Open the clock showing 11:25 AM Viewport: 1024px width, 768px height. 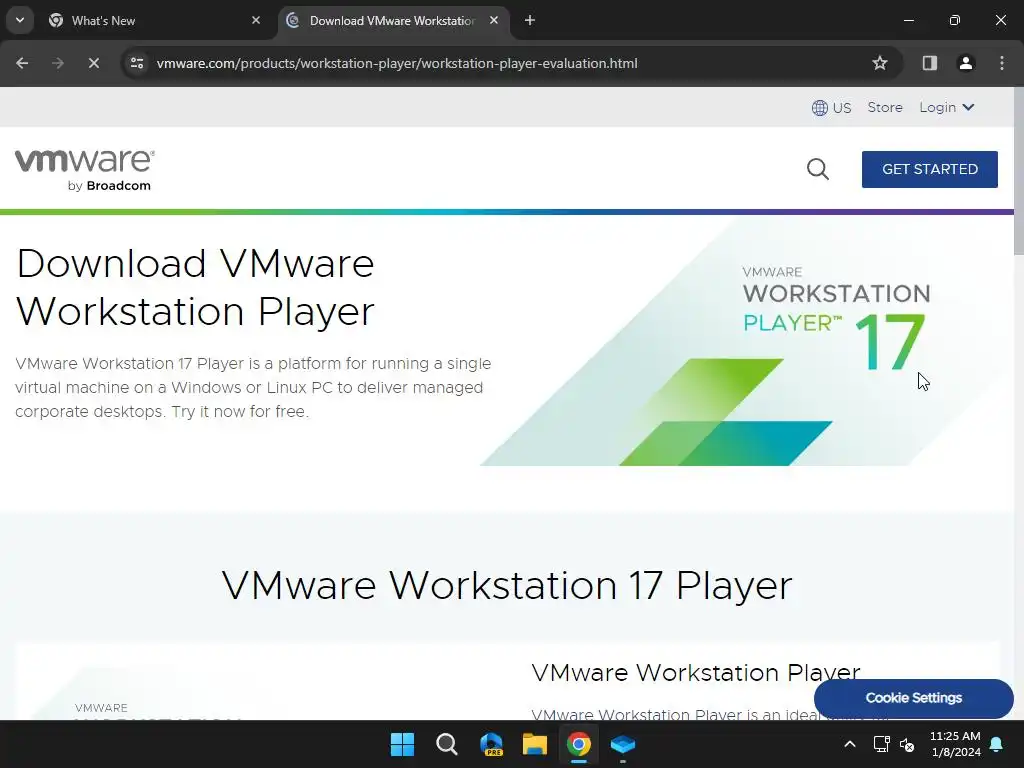[x=955, y=744]
